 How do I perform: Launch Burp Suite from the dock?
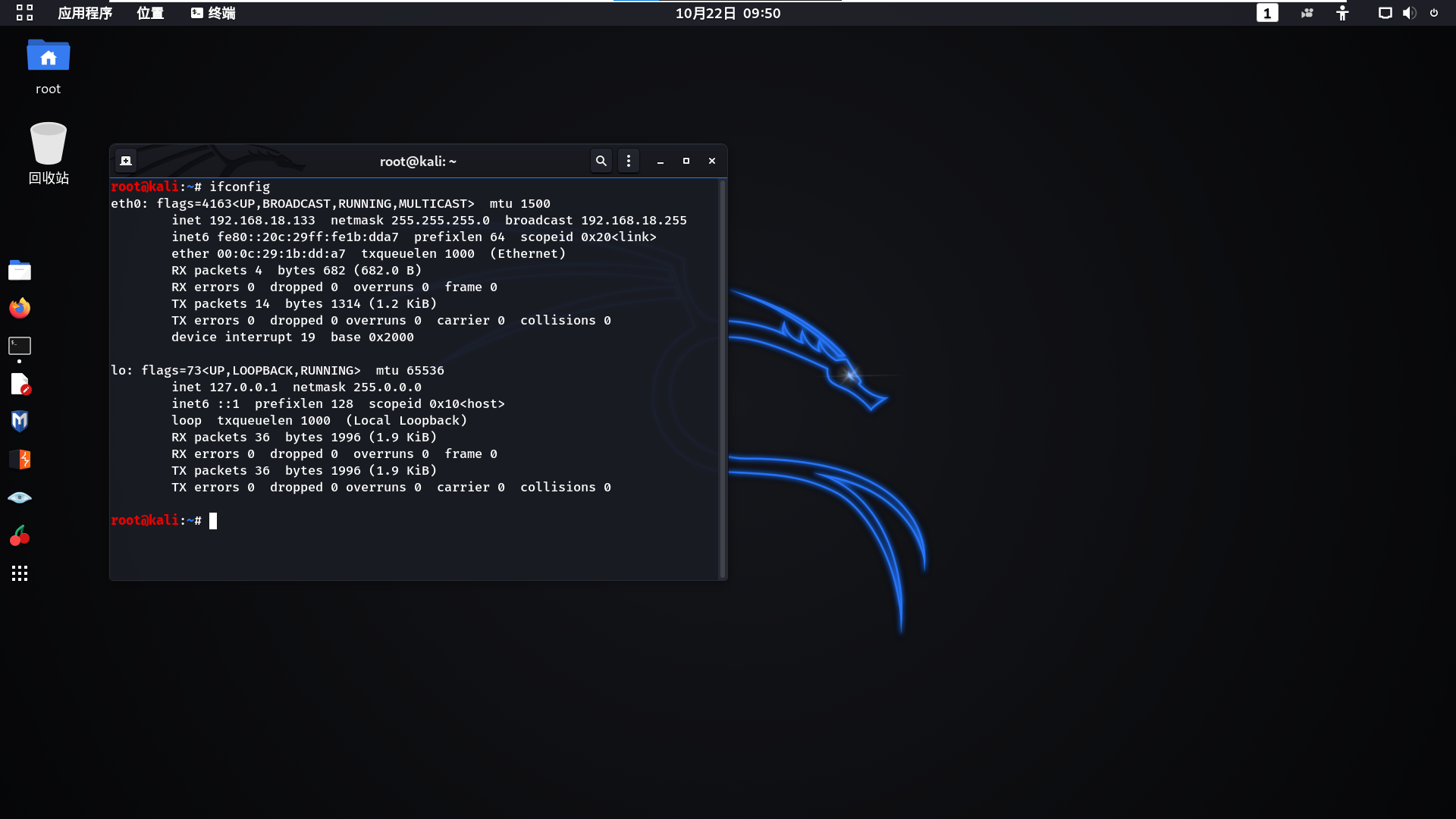pos(20,460)
